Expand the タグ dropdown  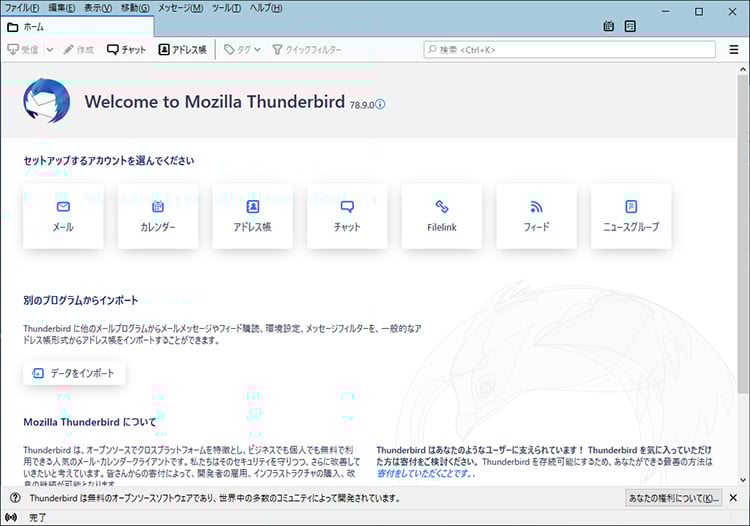pyautogui.click(x=243, y=50)
